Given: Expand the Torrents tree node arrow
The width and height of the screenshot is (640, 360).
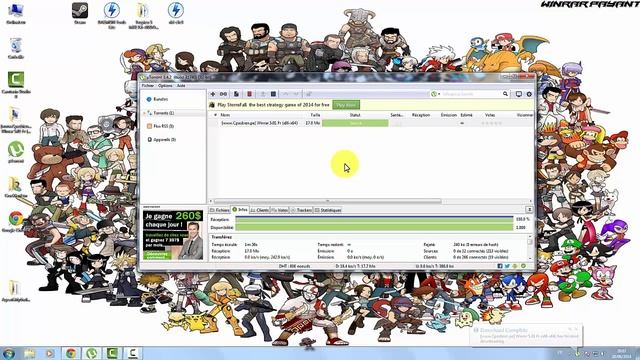Looking at the screenshot, I should (x=144, y=113).
